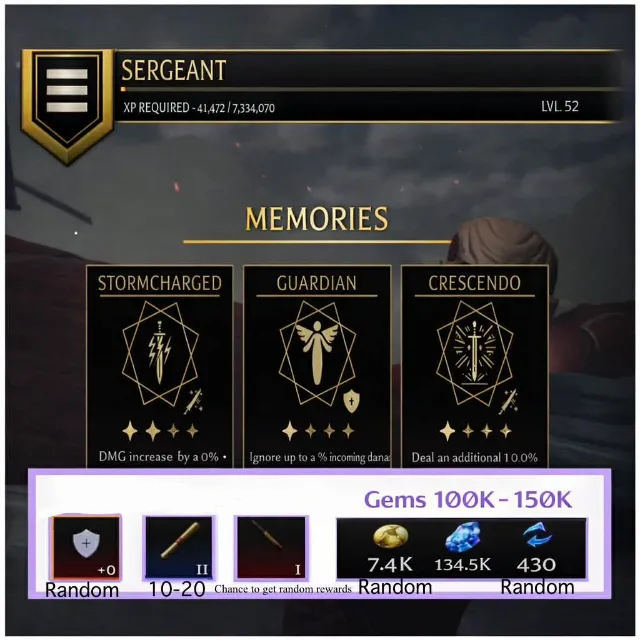Open the scroll item slot marked II

pyautogui.click(x=179, y=548)
